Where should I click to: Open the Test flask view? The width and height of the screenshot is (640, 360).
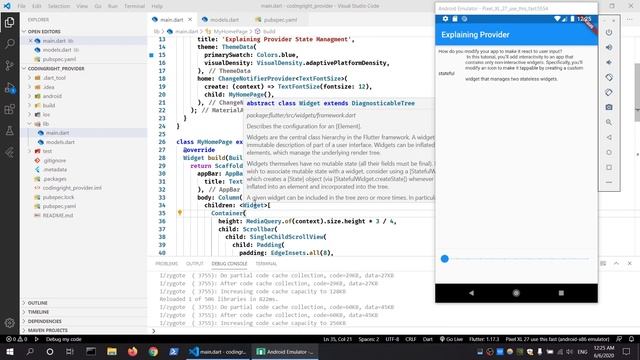pyautogui.click(x=9, y=131)
